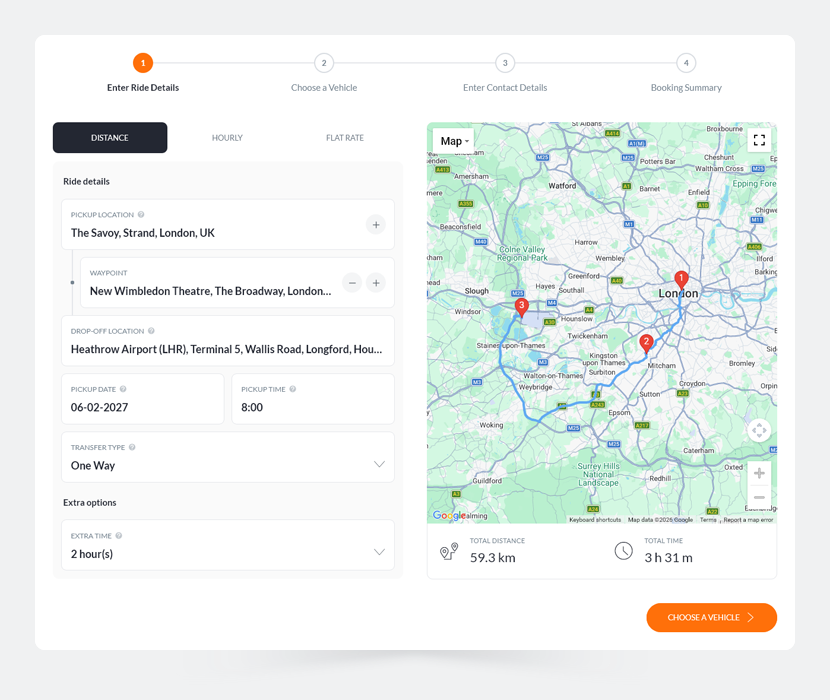Click the Guildford label on the map
This screenshot has width=830, height=700.
(x=487, y=481)
